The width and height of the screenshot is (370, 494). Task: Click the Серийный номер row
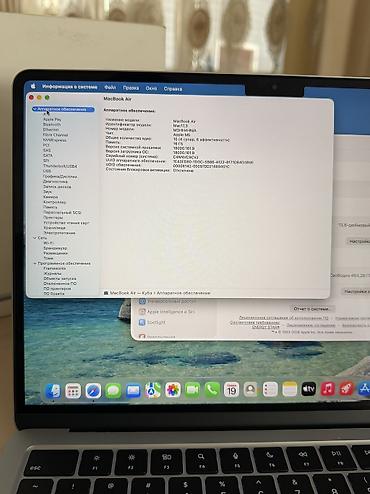click(152, 156)
